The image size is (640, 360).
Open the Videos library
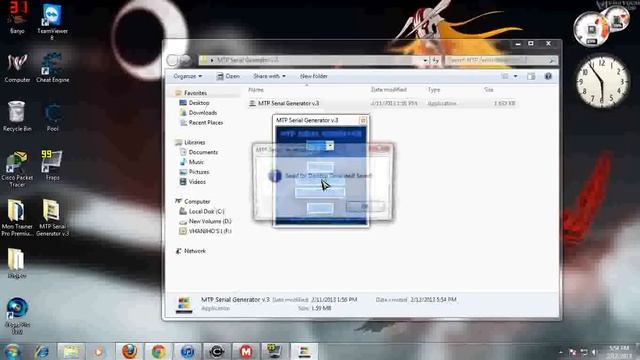pos(197,182)
